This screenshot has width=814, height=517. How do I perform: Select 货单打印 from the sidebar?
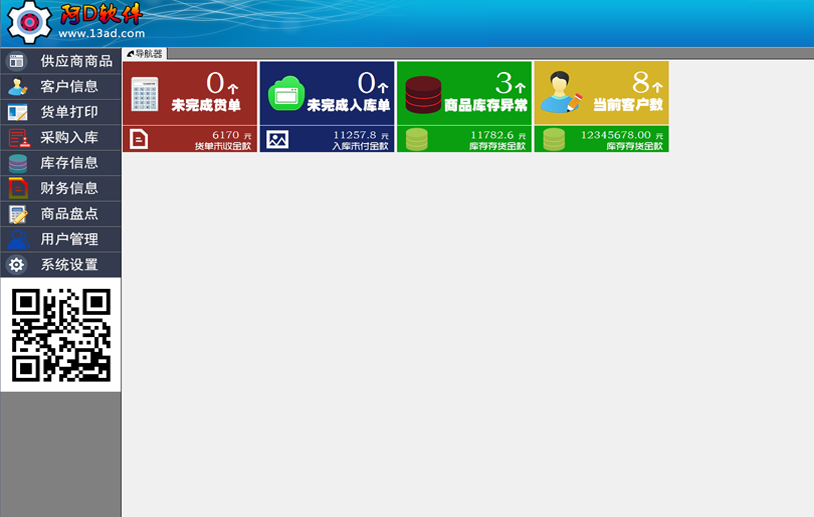tap(61, 112)
